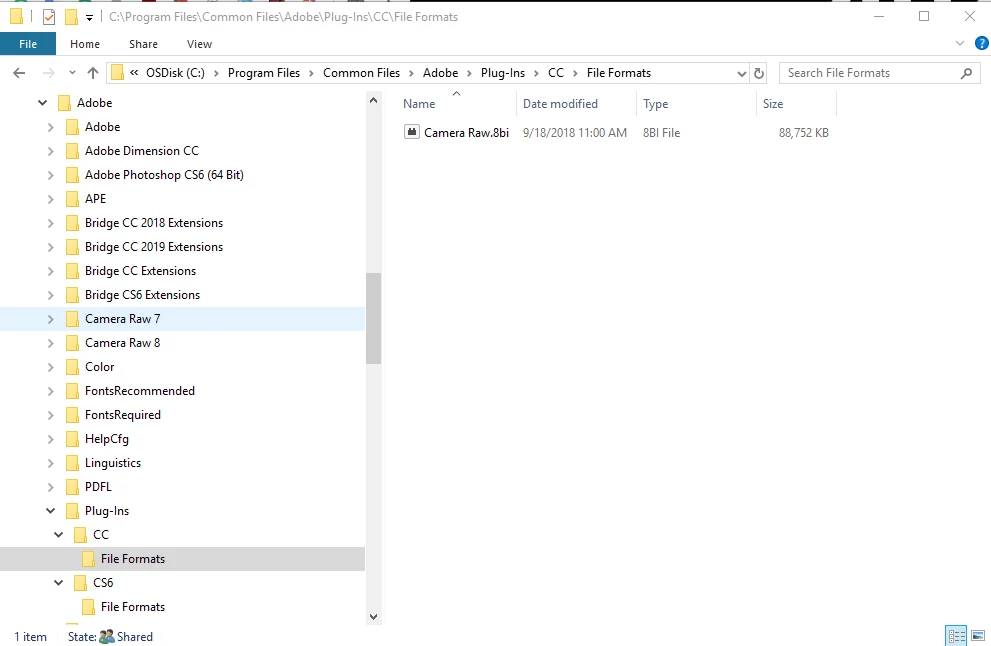
Task: Switch to the Home ribbon tab
Action: (x=85, y=44)
